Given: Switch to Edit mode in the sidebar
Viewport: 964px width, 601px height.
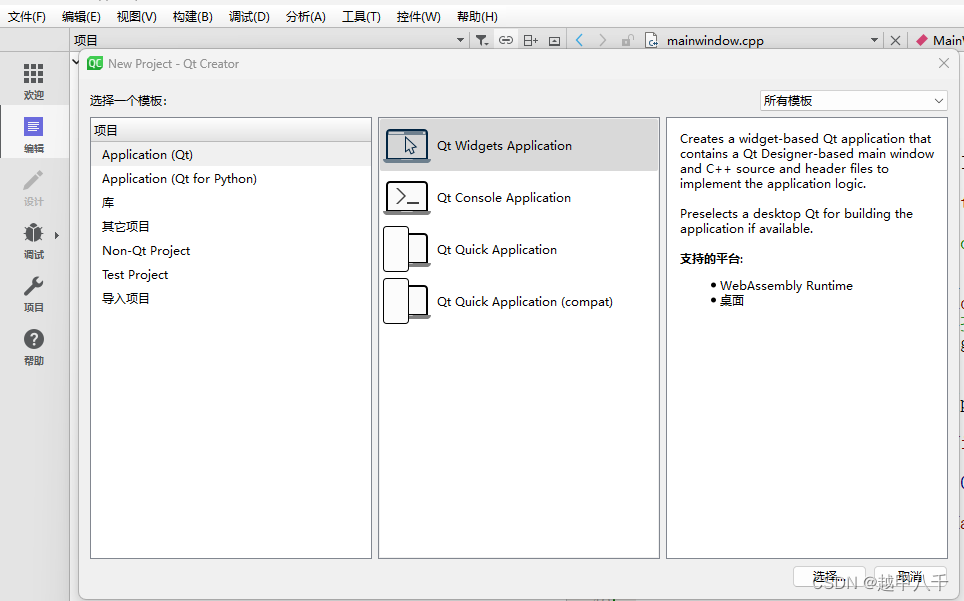Looking at the screenshot, I should (x=34, y=132).
